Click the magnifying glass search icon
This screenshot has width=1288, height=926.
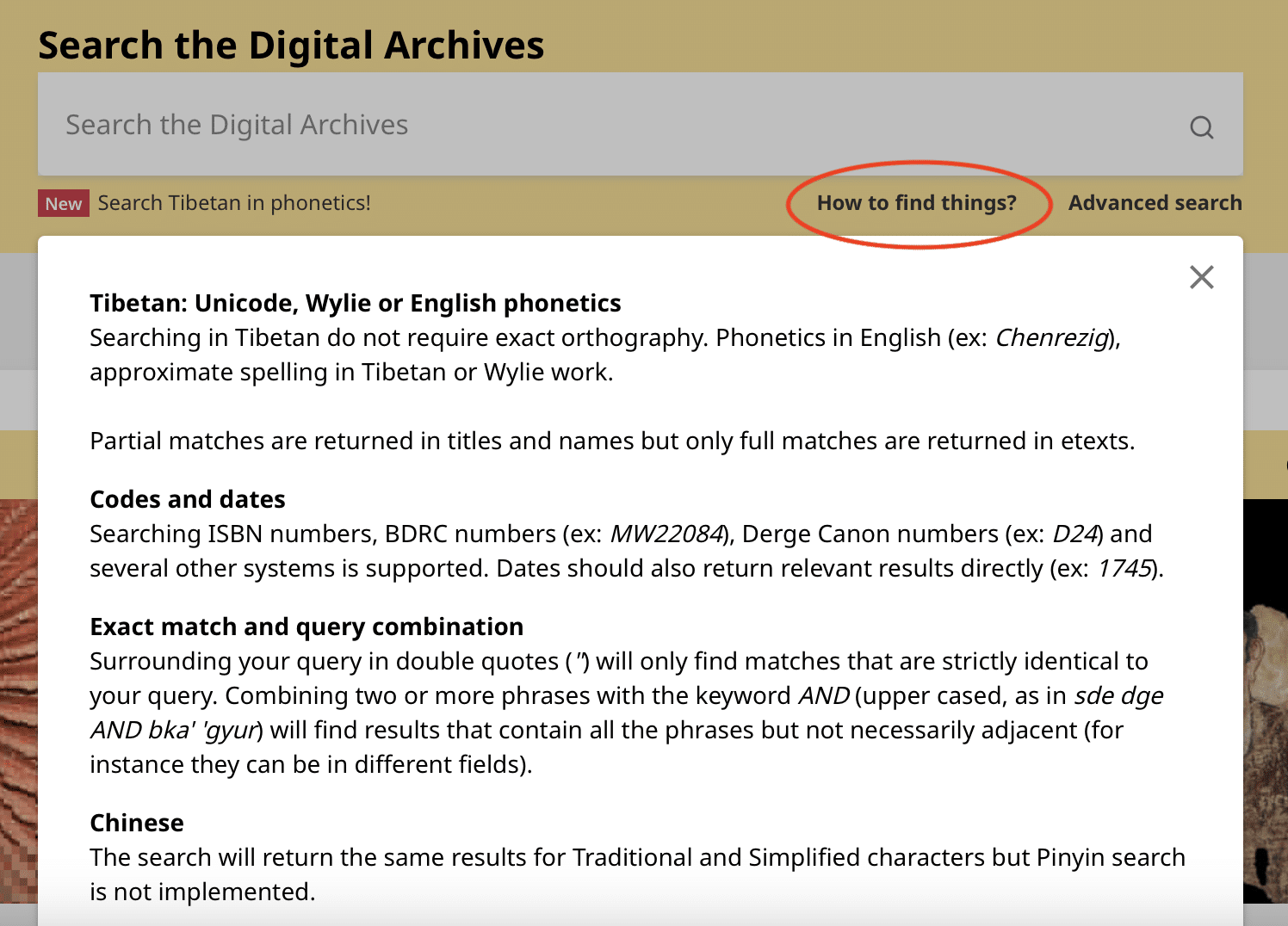pos(1201,127)
